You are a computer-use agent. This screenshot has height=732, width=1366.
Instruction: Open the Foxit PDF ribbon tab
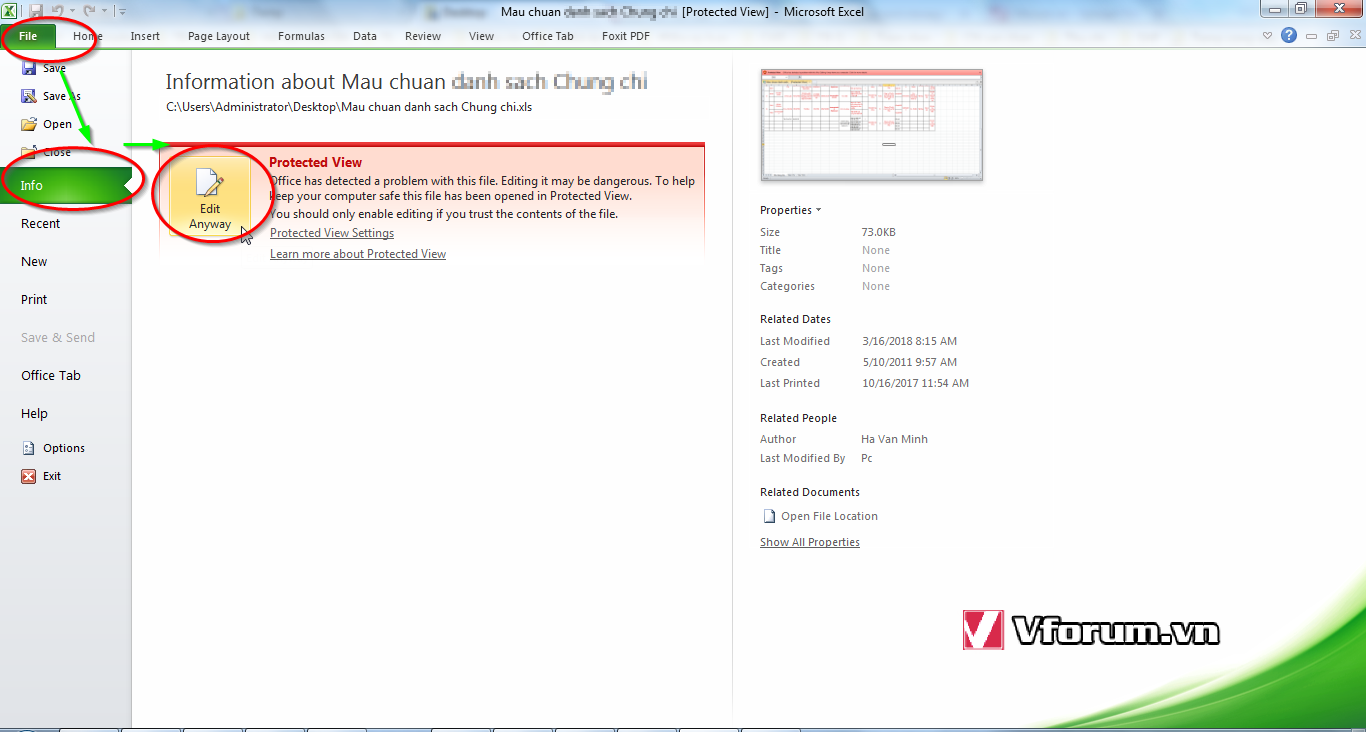tap(627, 36)
